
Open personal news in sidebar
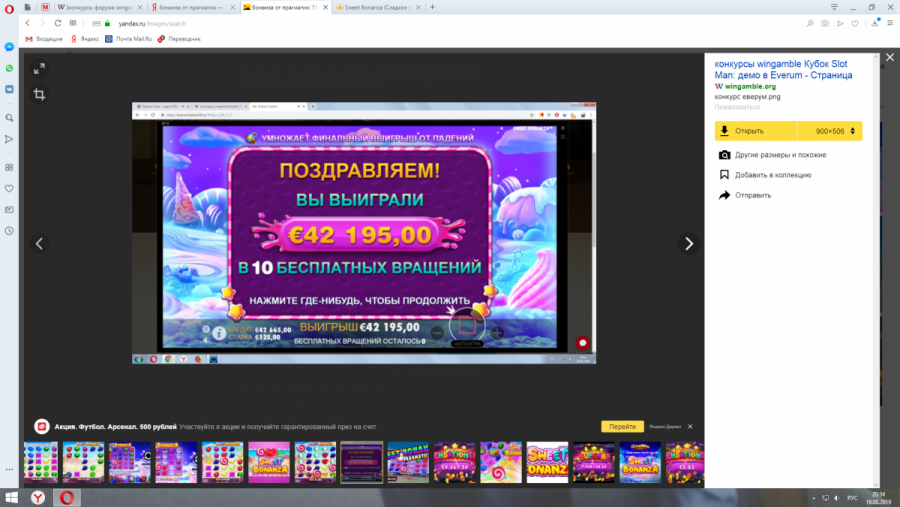click(9, 210)
